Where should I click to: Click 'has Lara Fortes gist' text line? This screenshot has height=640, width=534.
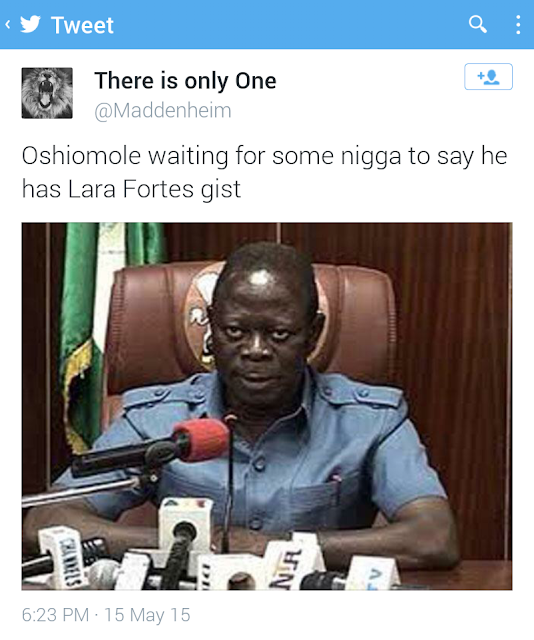[131, 190]
